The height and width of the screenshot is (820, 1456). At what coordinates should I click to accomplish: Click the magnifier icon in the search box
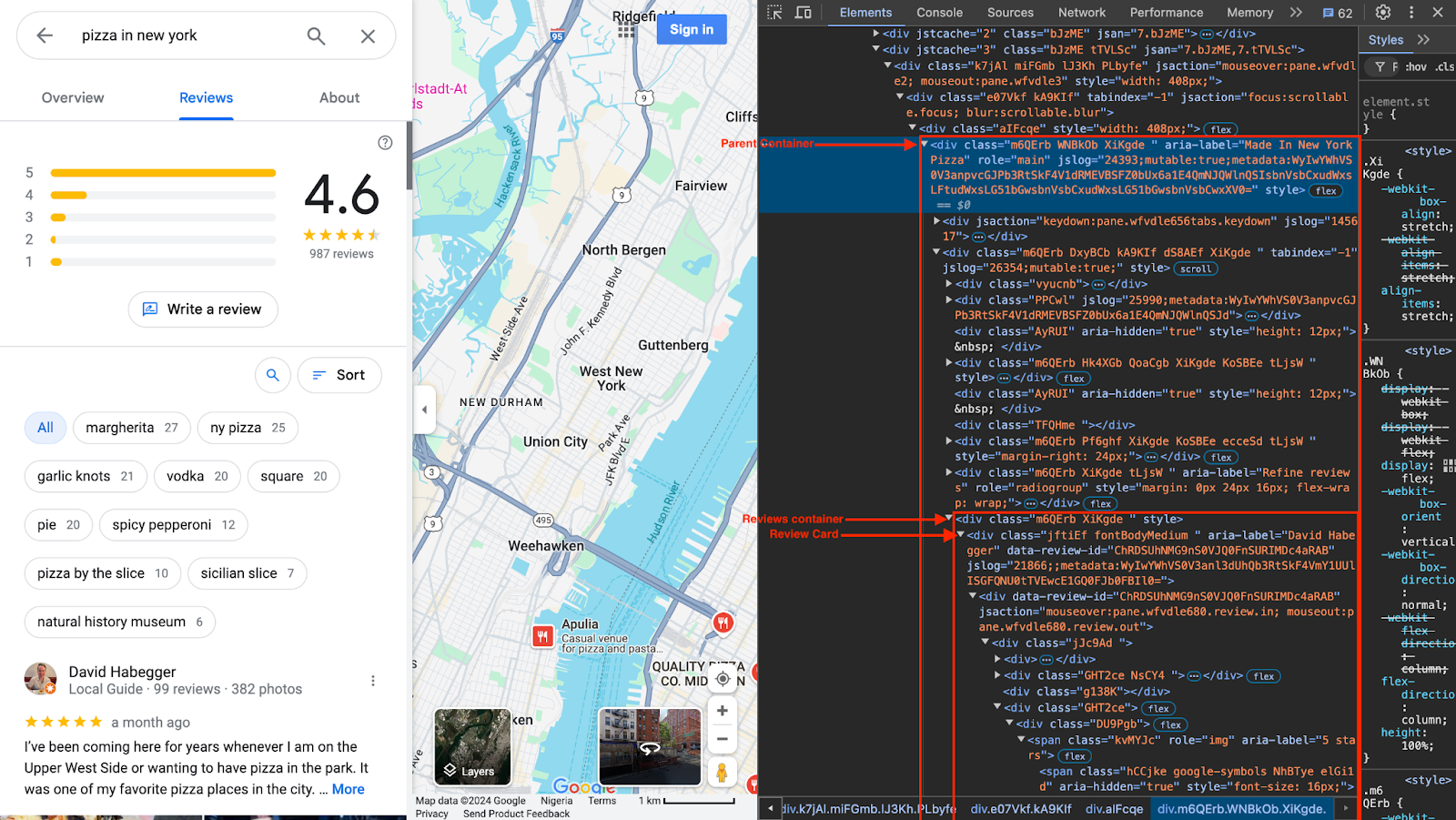click(316, 35)
